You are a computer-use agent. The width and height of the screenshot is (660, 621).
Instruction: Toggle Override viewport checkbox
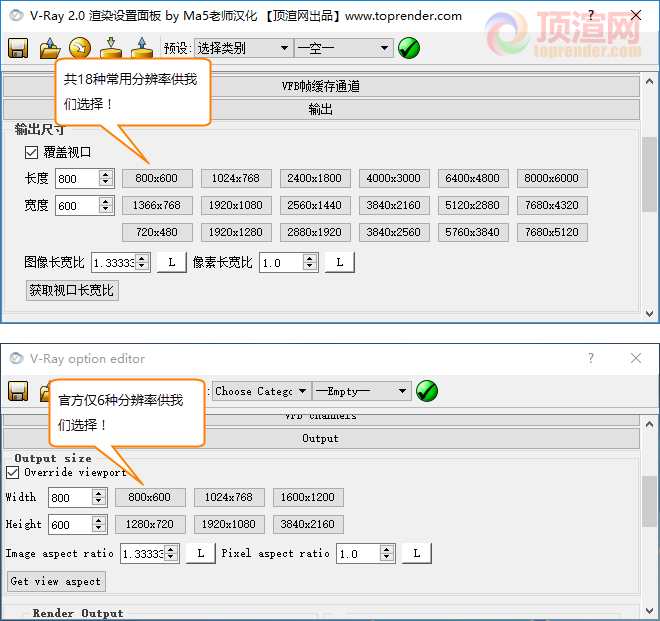pyautogui.click(x=12, y=472)
